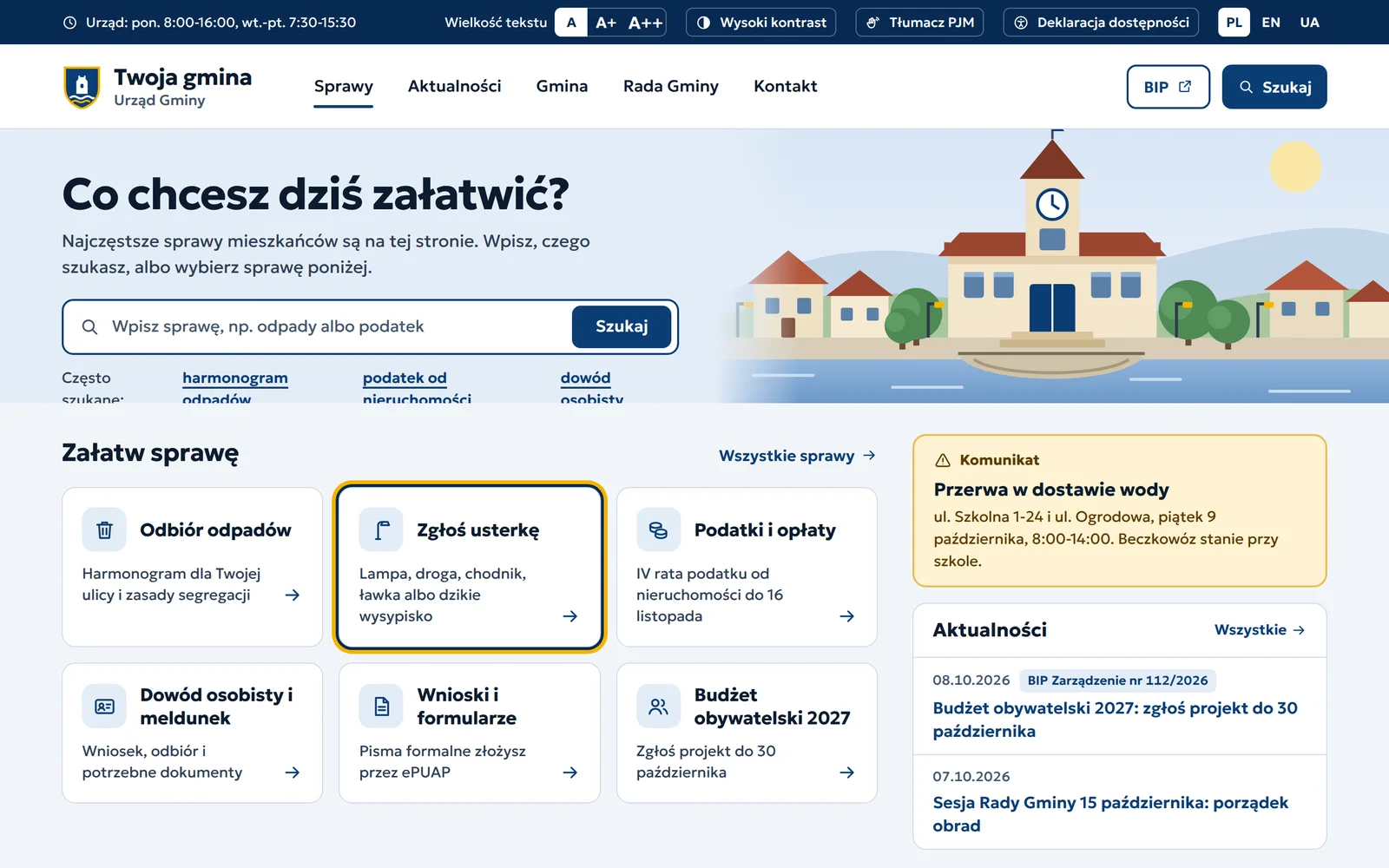Click the arrow on Dowód osobisty i meldunek card
The image size is (1389, 868).
293,773
